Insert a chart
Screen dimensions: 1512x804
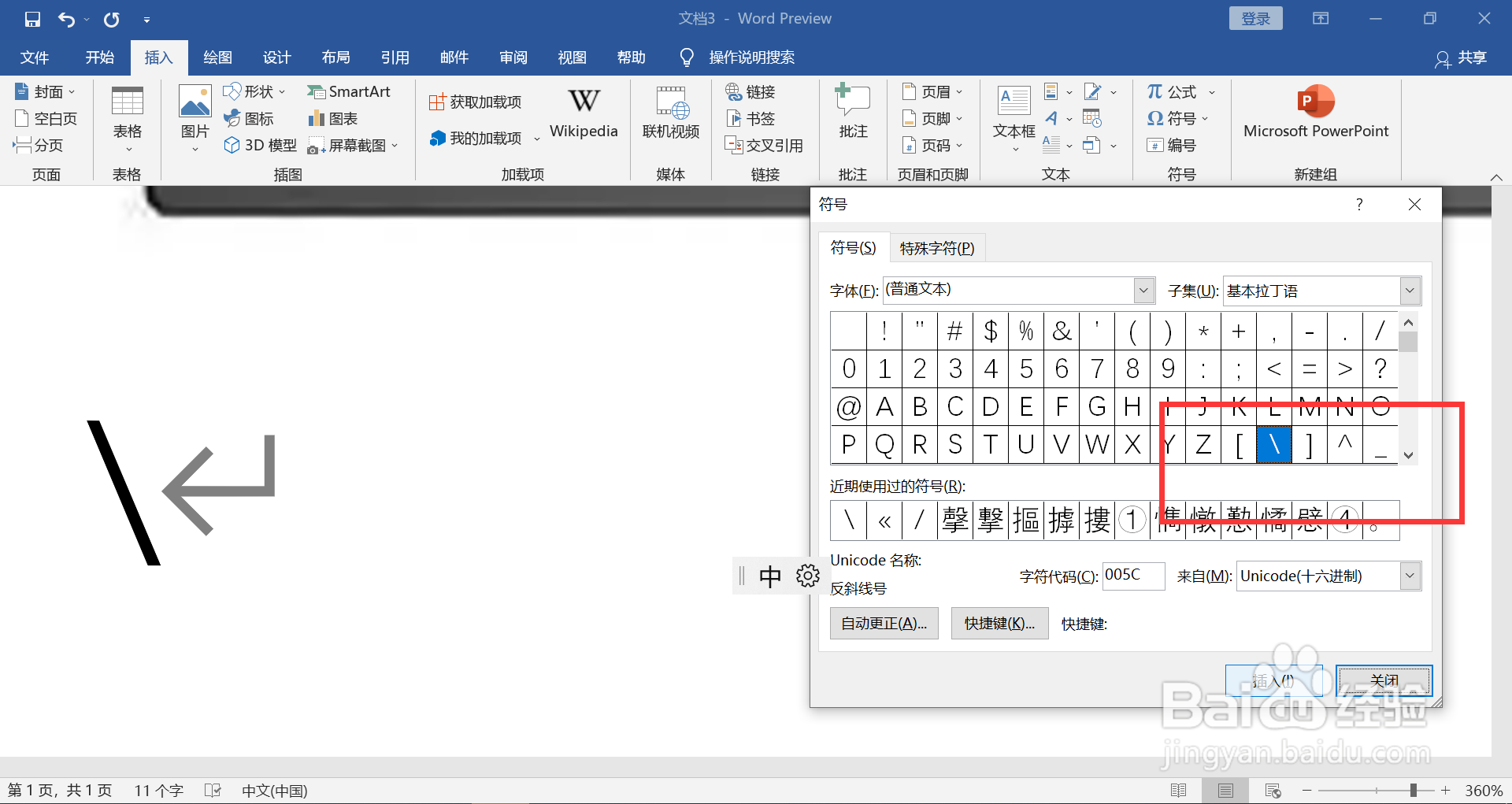coord(333,118)
